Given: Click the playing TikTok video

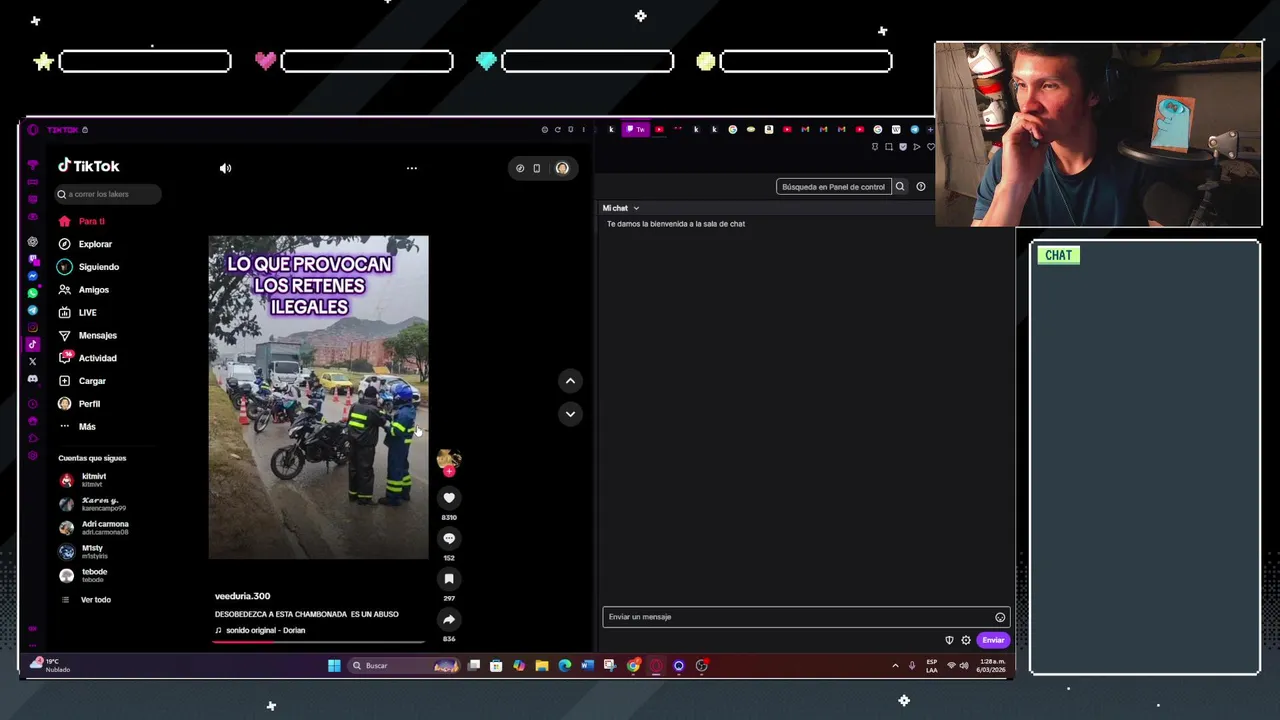Looking at the screenshot, I should tap(318, 397).
